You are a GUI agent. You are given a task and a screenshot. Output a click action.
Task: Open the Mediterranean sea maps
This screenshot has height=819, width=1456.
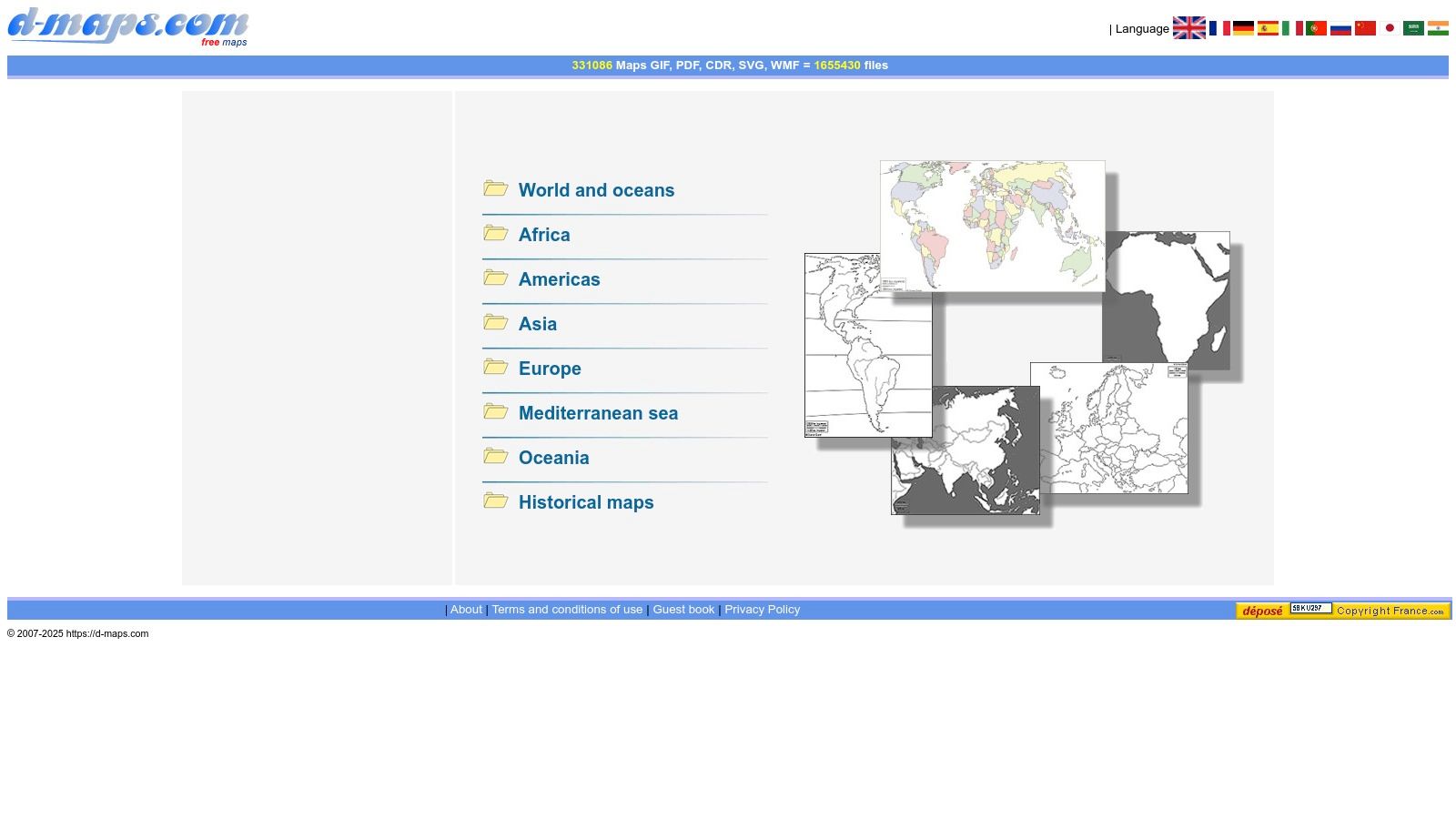[x=598, y=413]
